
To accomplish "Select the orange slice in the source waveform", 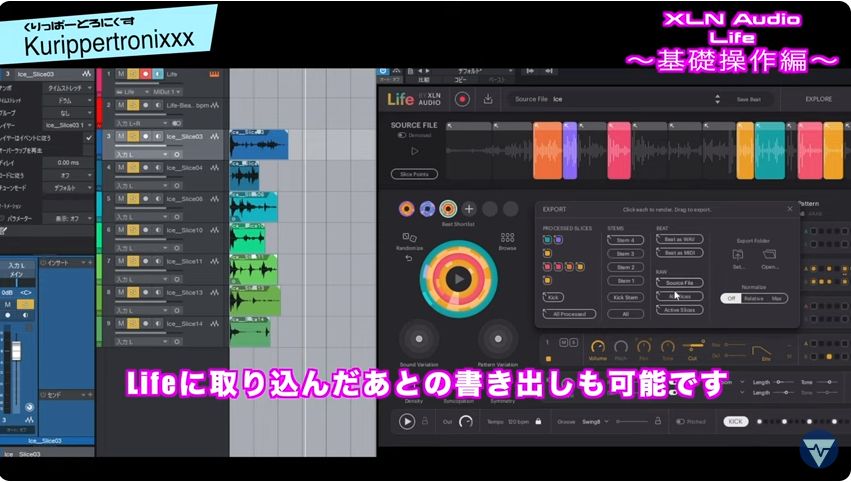I will 547,150.
